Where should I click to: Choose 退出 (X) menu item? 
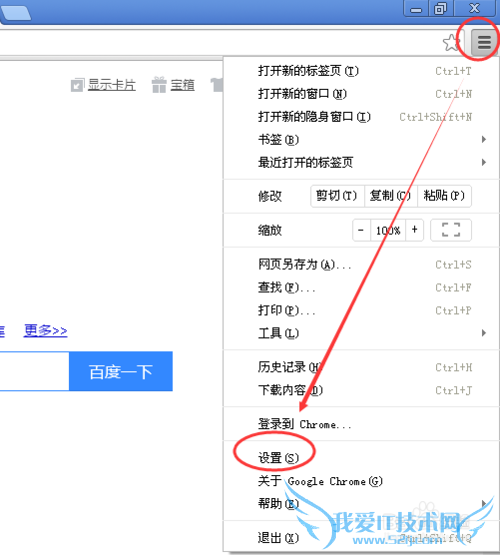click(361, 538)
